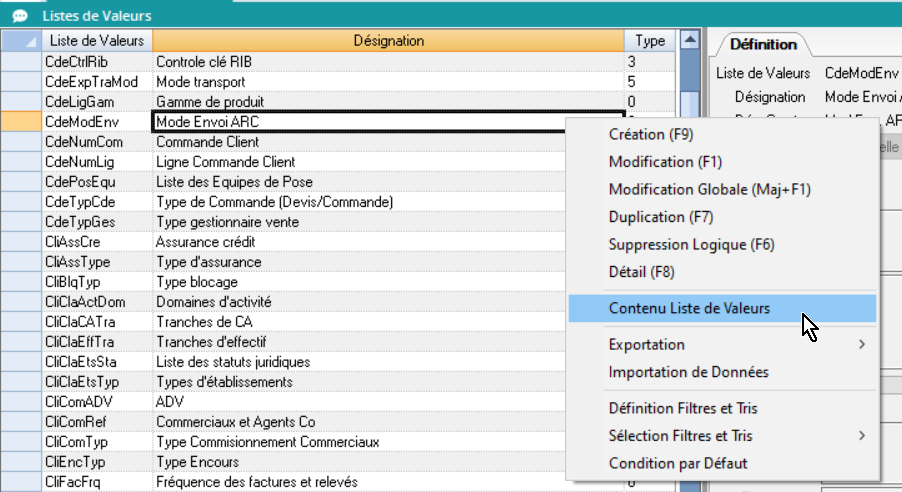This screenshot has height=492, width=902.
Task: Select Condition par Défaut
Action: (678, 463)
